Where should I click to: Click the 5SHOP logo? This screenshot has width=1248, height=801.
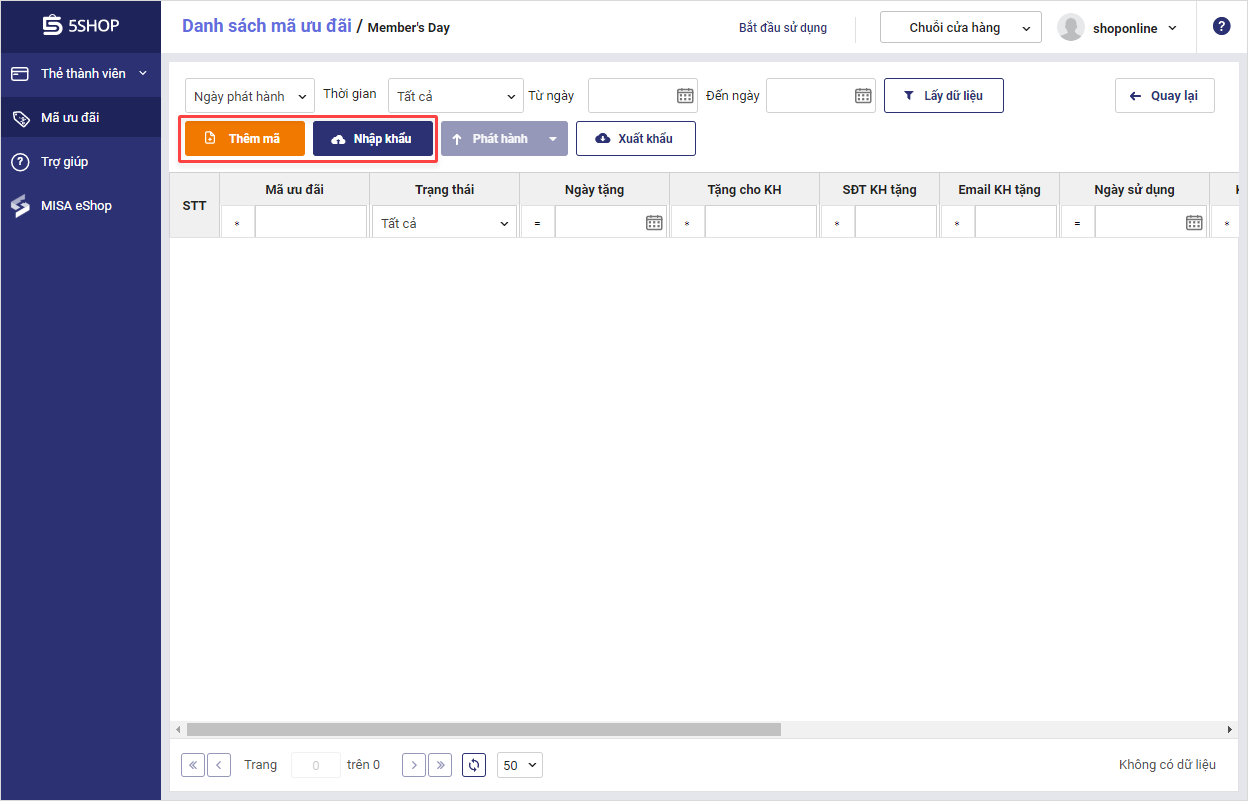[x=81, y=26]
